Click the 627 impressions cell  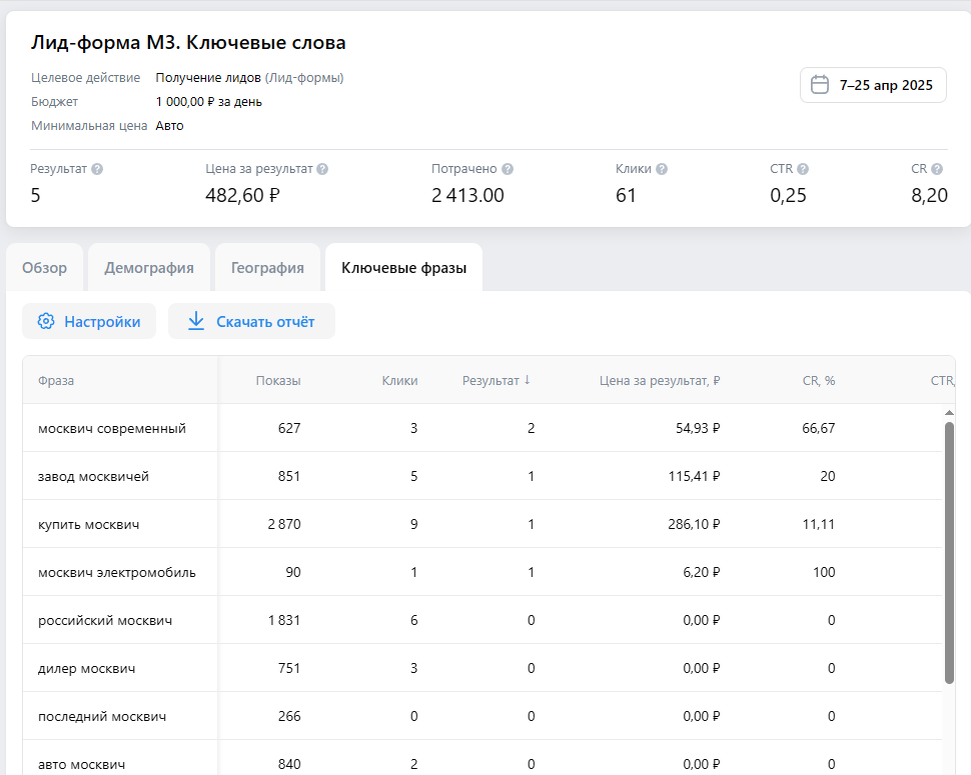289,428
